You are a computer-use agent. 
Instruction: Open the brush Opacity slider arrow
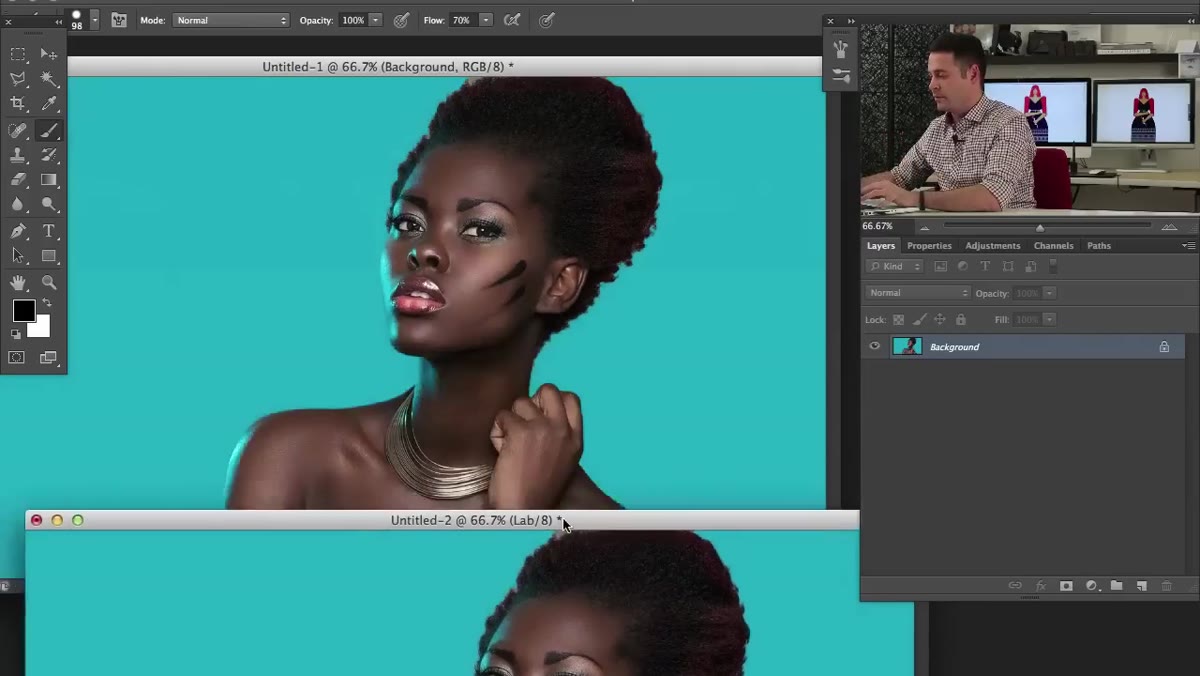click(x=375, y=20)
